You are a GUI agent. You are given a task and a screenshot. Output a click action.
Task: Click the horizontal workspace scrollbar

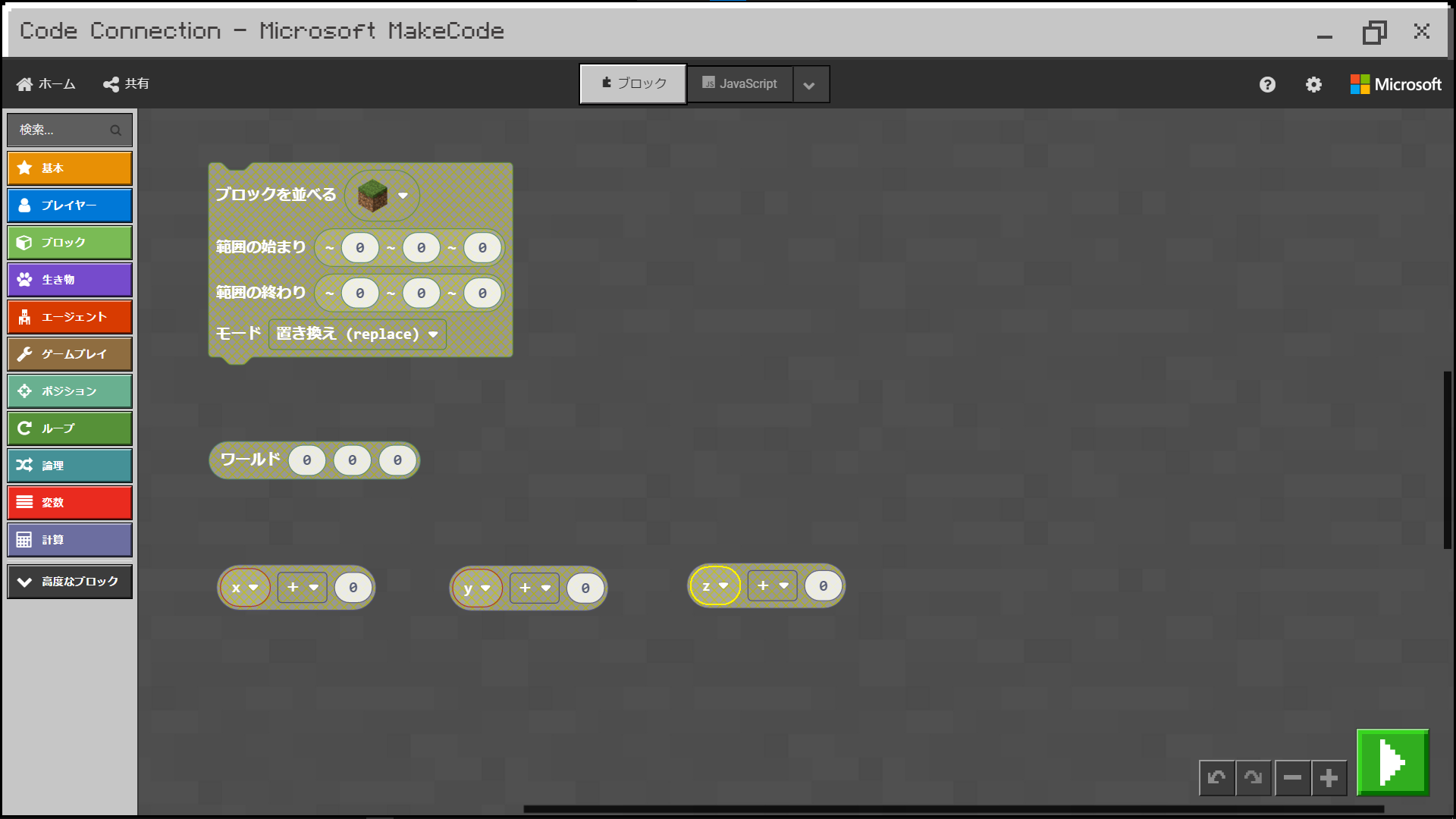coord(953,809)
